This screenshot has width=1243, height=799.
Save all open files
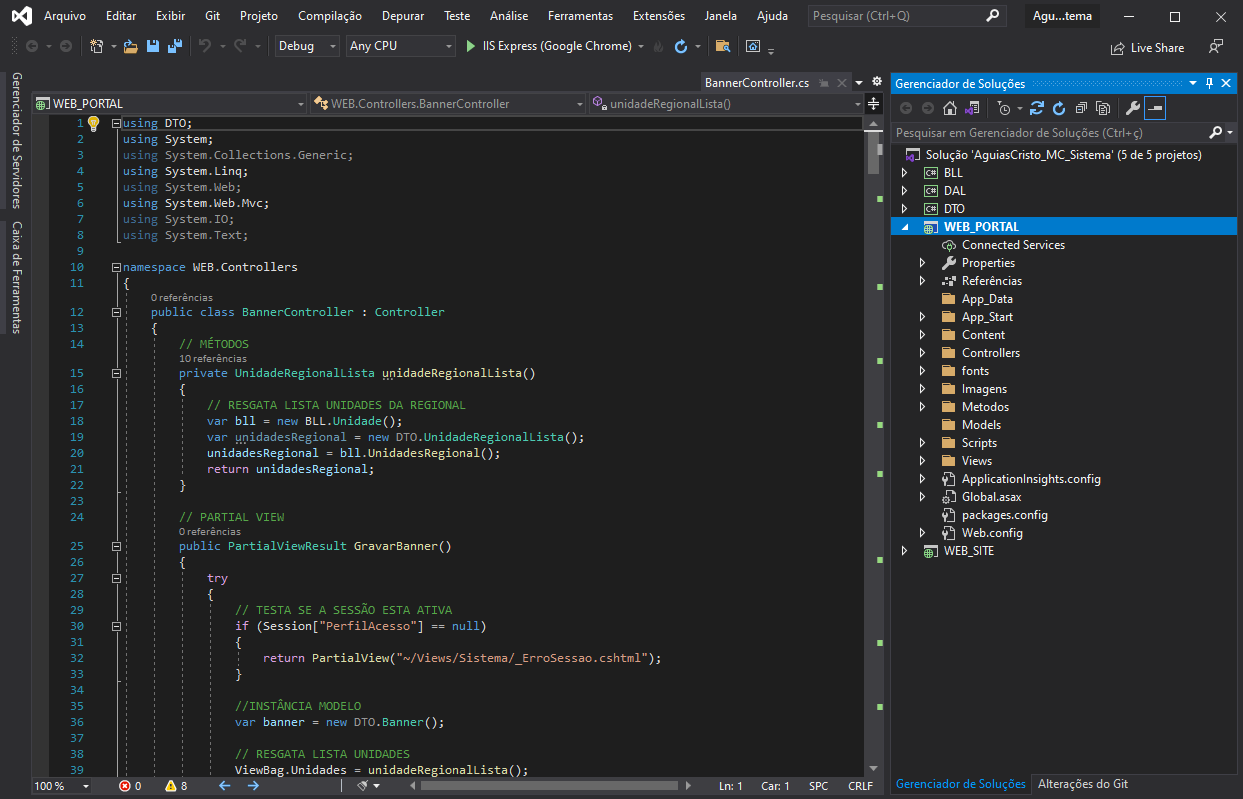173,46
